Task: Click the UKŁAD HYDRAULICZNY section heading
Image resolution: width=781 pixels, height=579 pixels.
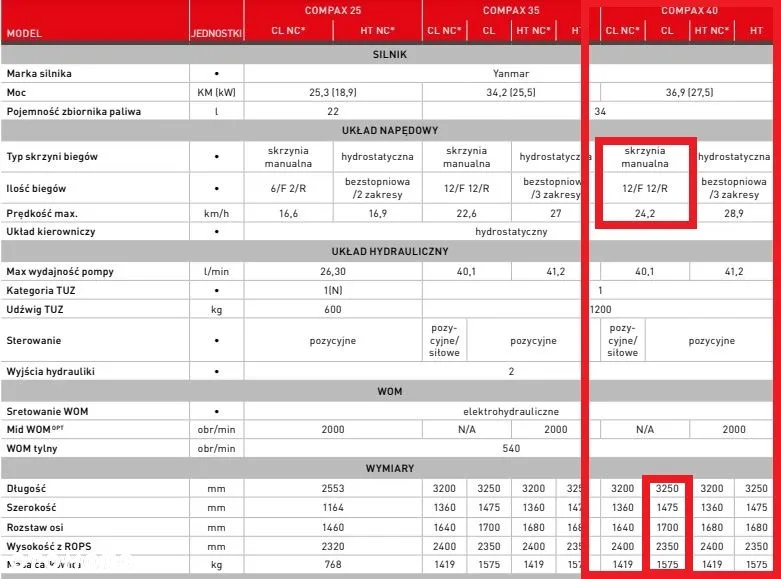Action: 390,252
